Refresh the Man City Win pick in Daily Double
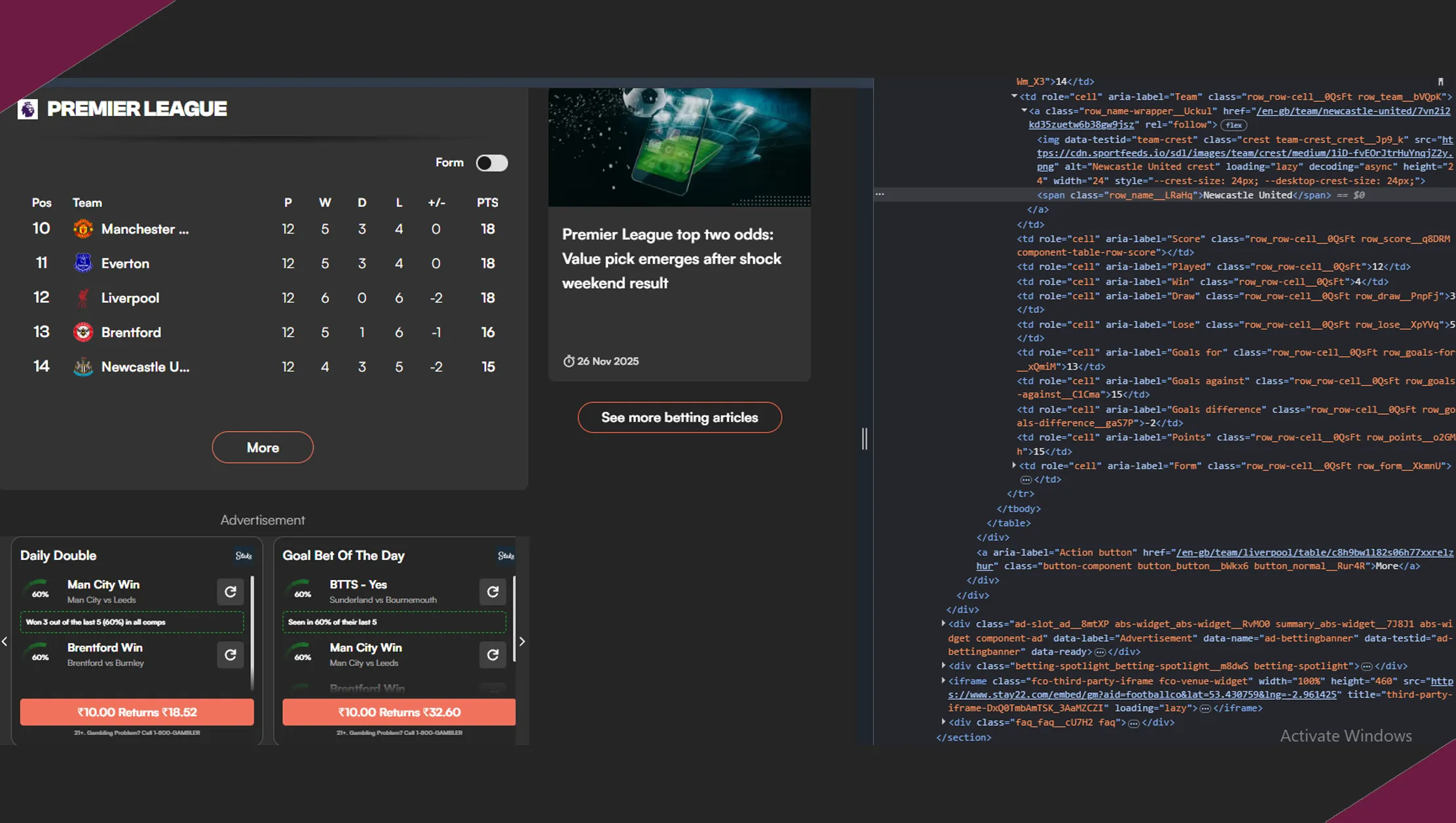This screenshot has width=1456, height=823. [231, 592]
